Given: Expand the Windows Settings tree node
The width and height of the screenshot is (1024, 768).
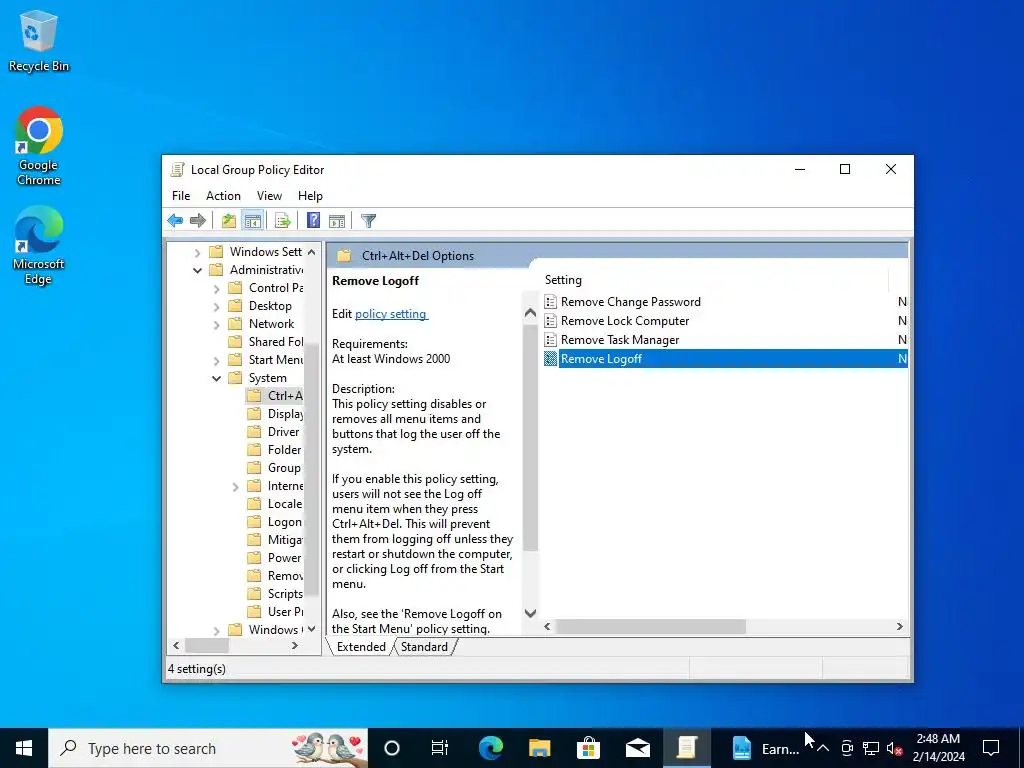Looking at the screenshot, I should pyautogui.click(x=197, y=252).
